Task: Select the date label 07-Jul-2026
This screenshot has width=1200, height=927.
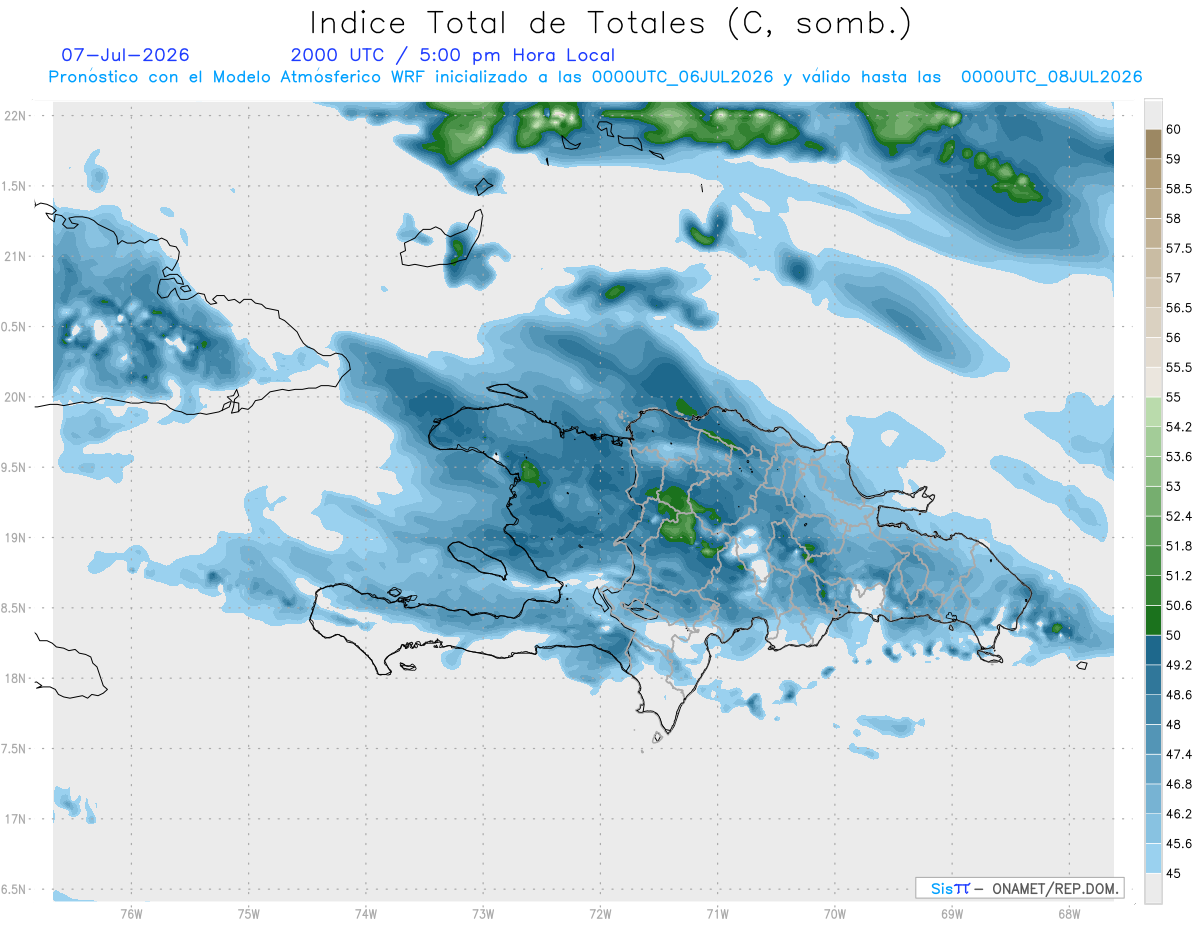Action: coord(125,55)
